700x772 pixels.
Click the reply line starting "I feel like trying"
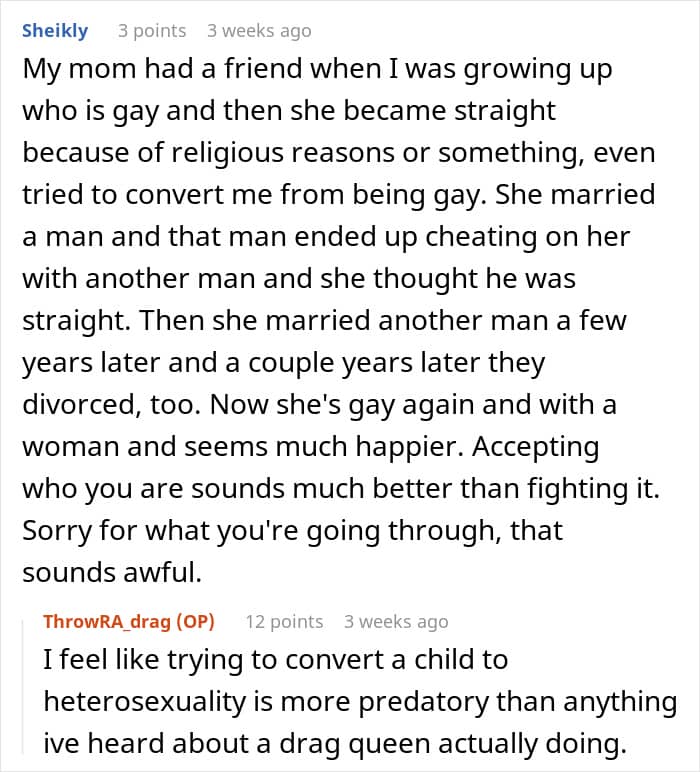coord(276,661)
